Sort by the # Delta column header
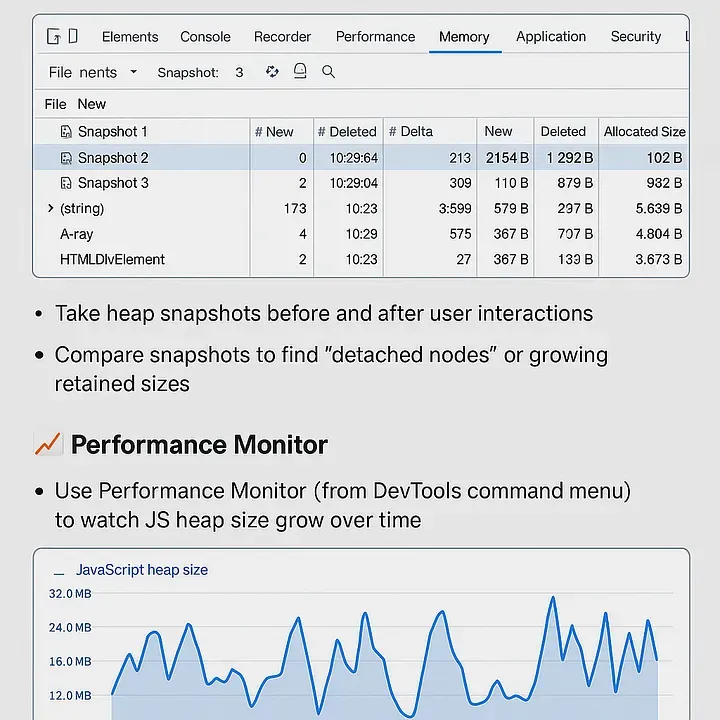 pyautogui.click(x=416, y=132)
